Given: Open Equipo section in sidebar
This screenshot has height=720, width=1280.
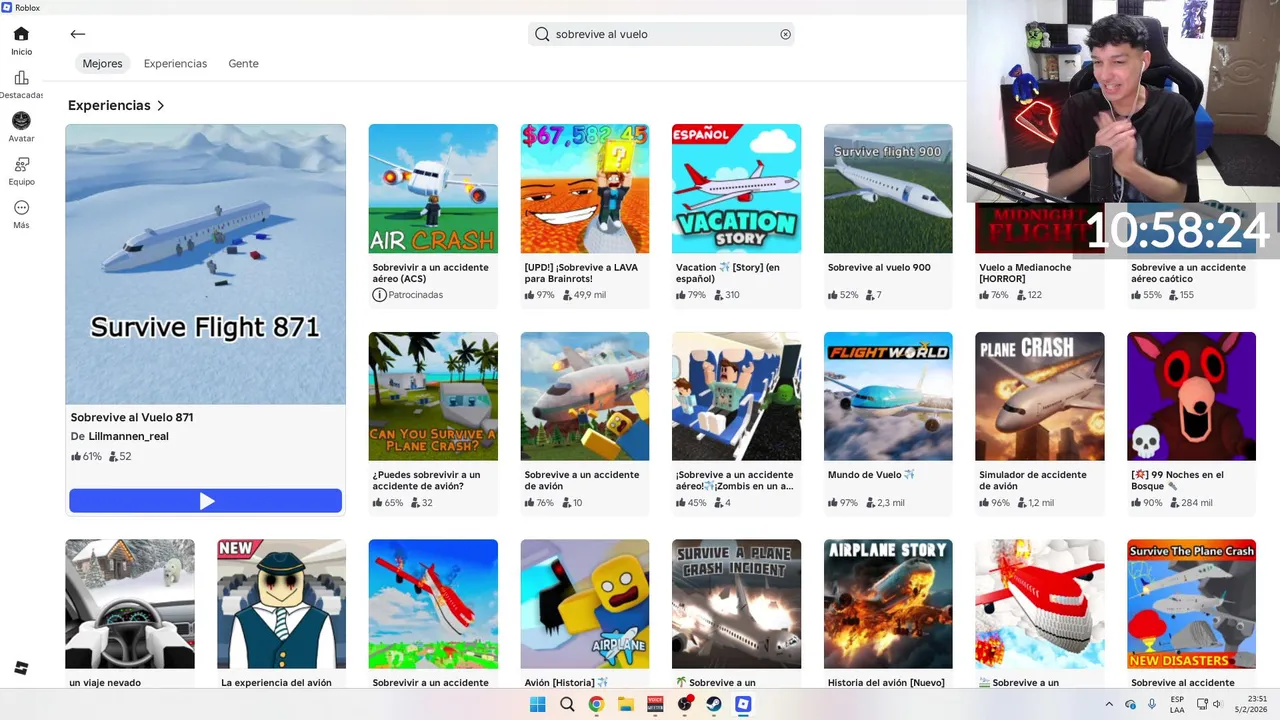Looking at the screenshot, I should point(21,171).
